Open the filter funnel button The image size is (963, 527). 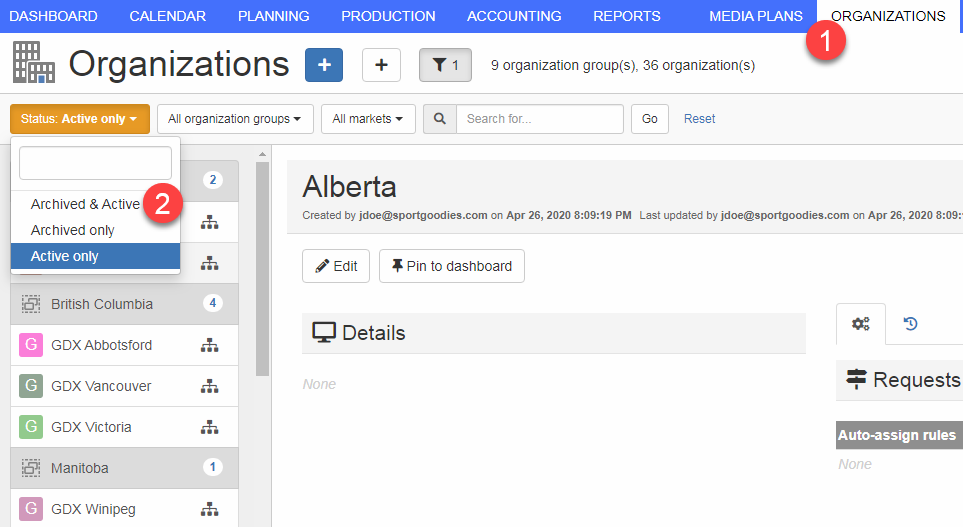[445, 65]
